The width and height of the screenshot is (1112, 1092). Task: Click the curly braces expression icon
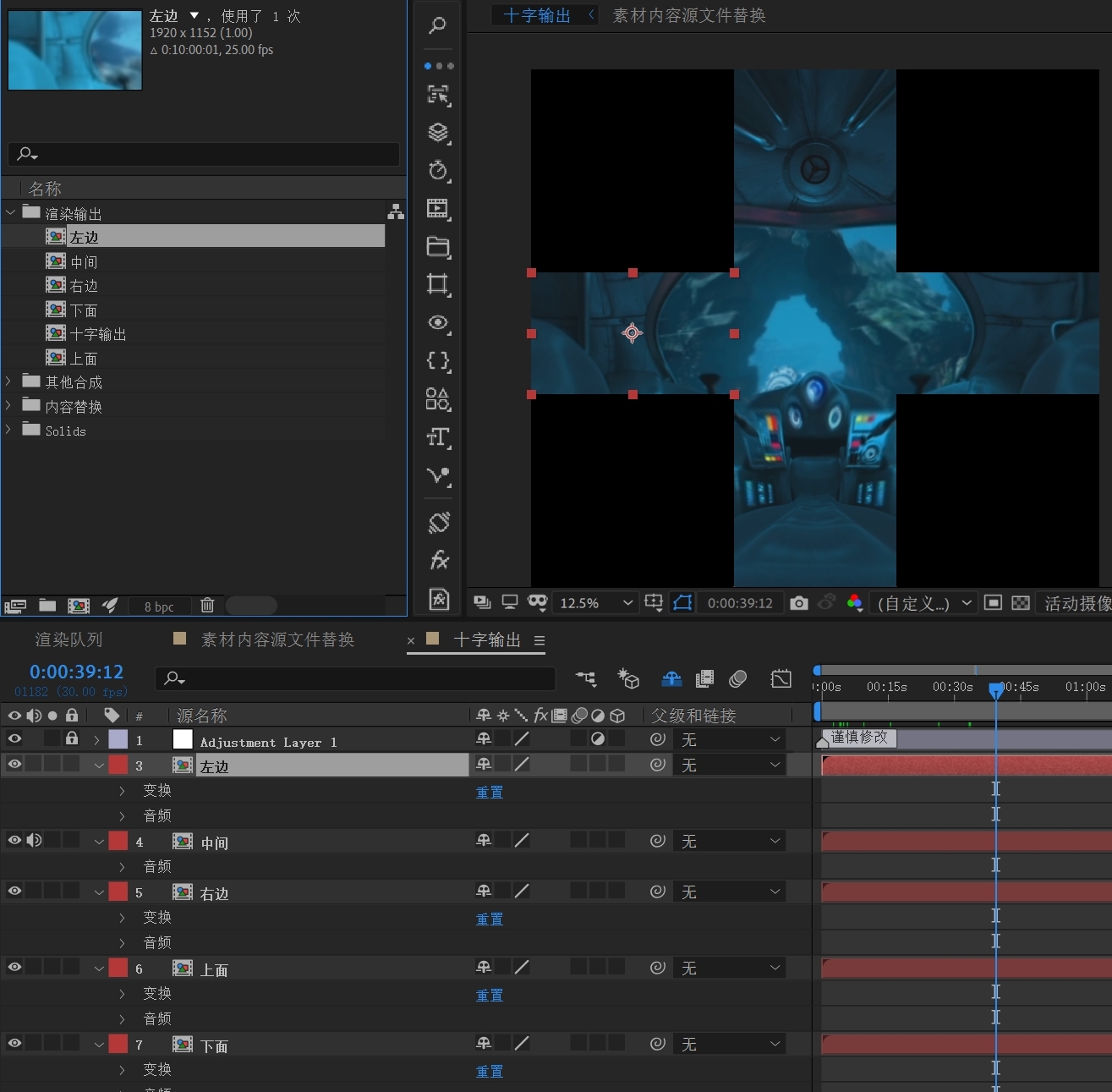pos(438,360)
